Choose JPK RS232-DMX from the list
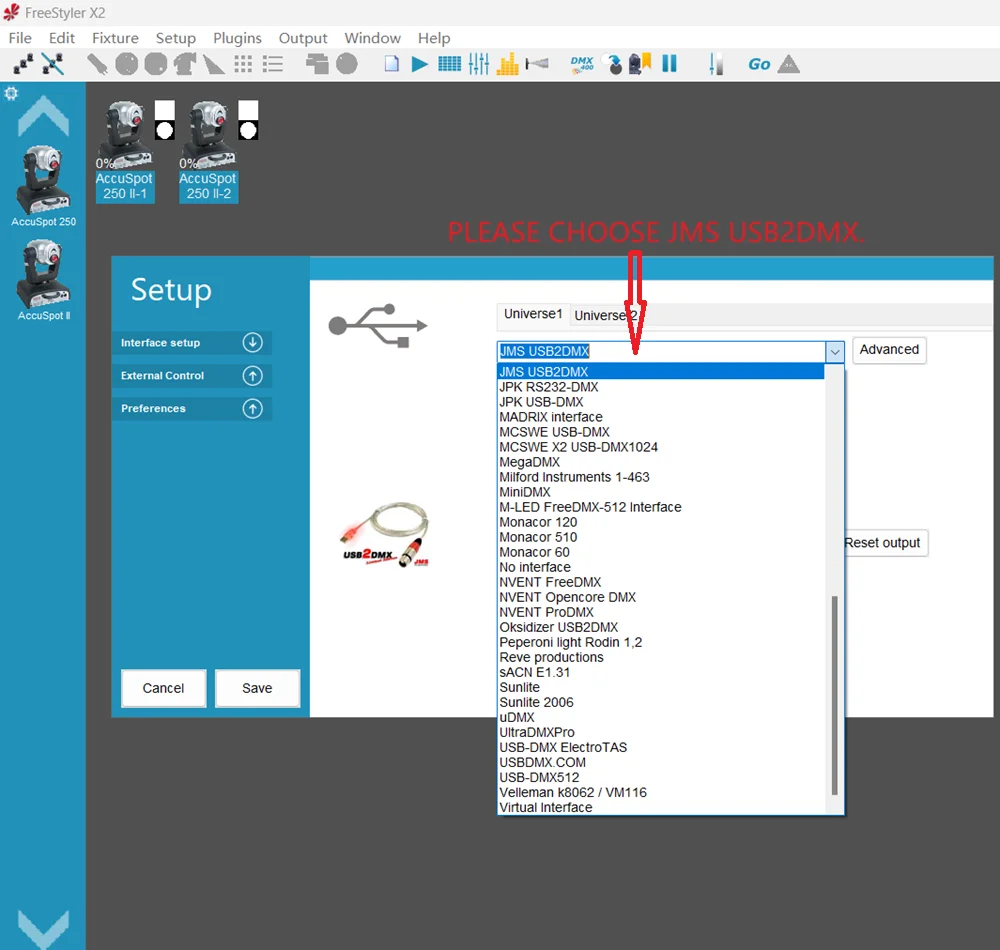Screen dimensions: 1000x950 661,387
